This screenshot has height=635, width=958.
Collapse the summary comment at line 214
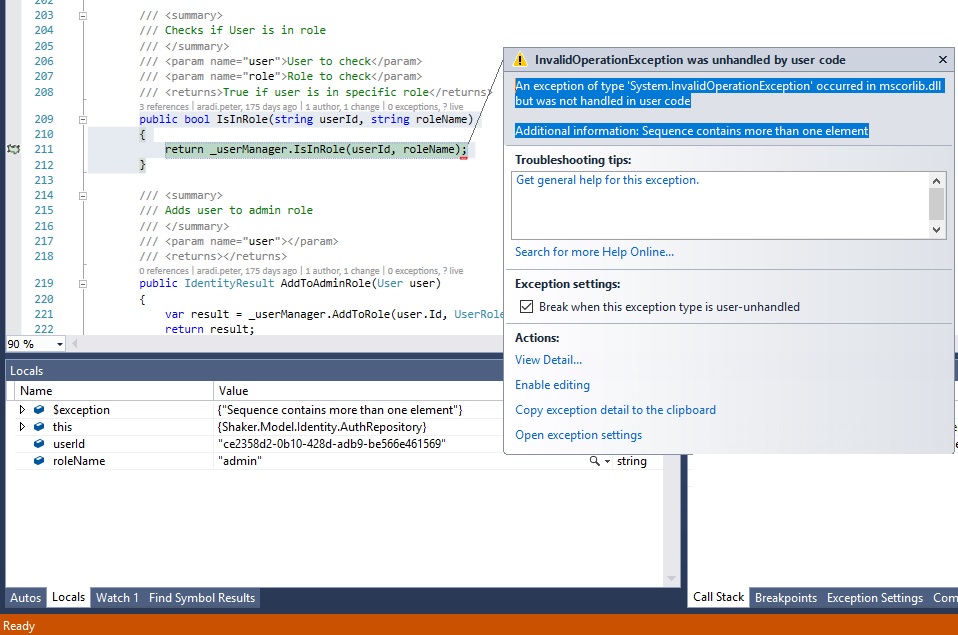[82, 196]
